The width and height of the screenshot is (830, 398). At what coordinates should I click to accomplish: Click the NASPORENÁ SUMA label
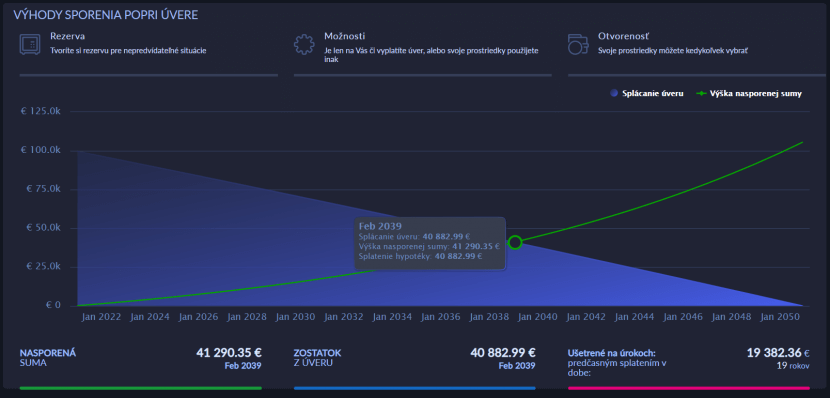pyautogui.click(x=48, y=358)
